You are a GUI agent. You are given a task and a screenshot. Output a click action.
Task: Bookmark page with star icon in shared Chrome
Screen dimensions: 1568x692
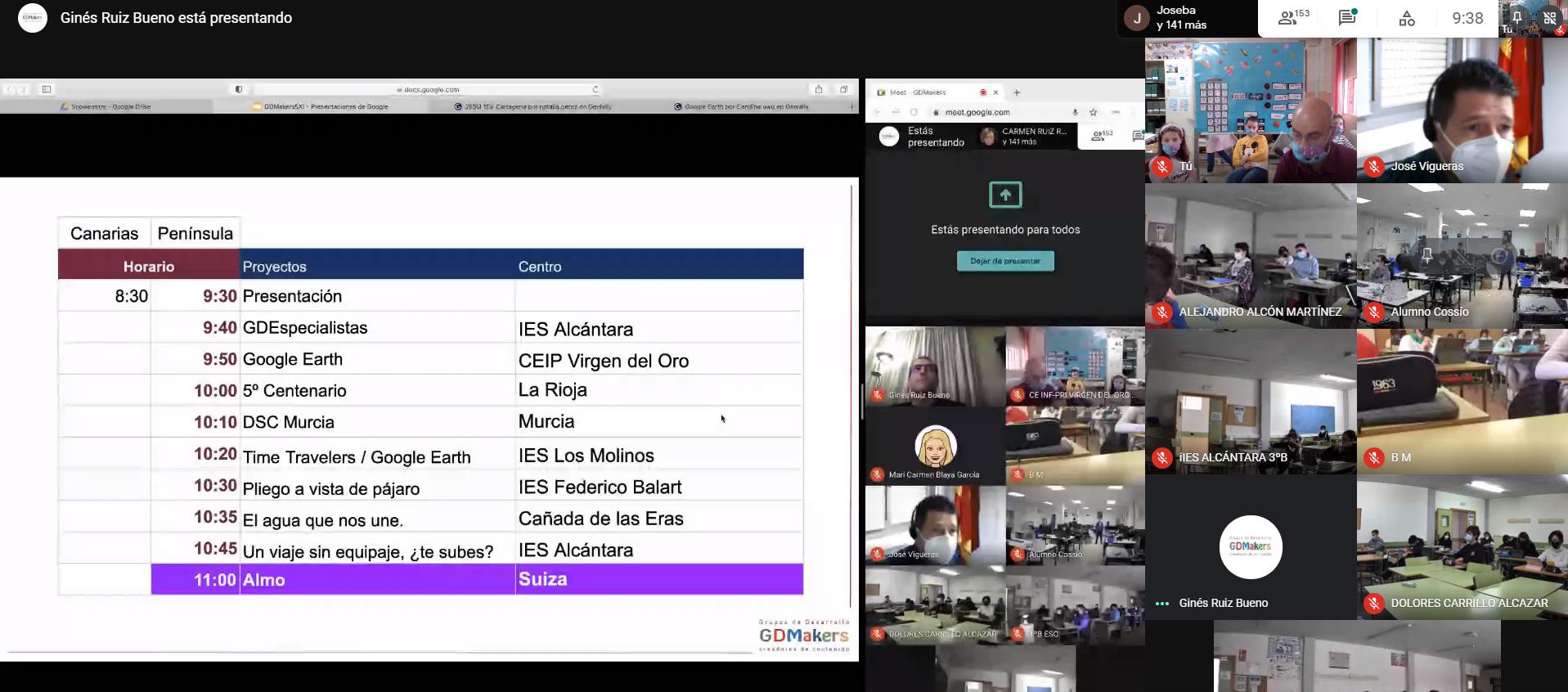click(x=1094, y=112)
